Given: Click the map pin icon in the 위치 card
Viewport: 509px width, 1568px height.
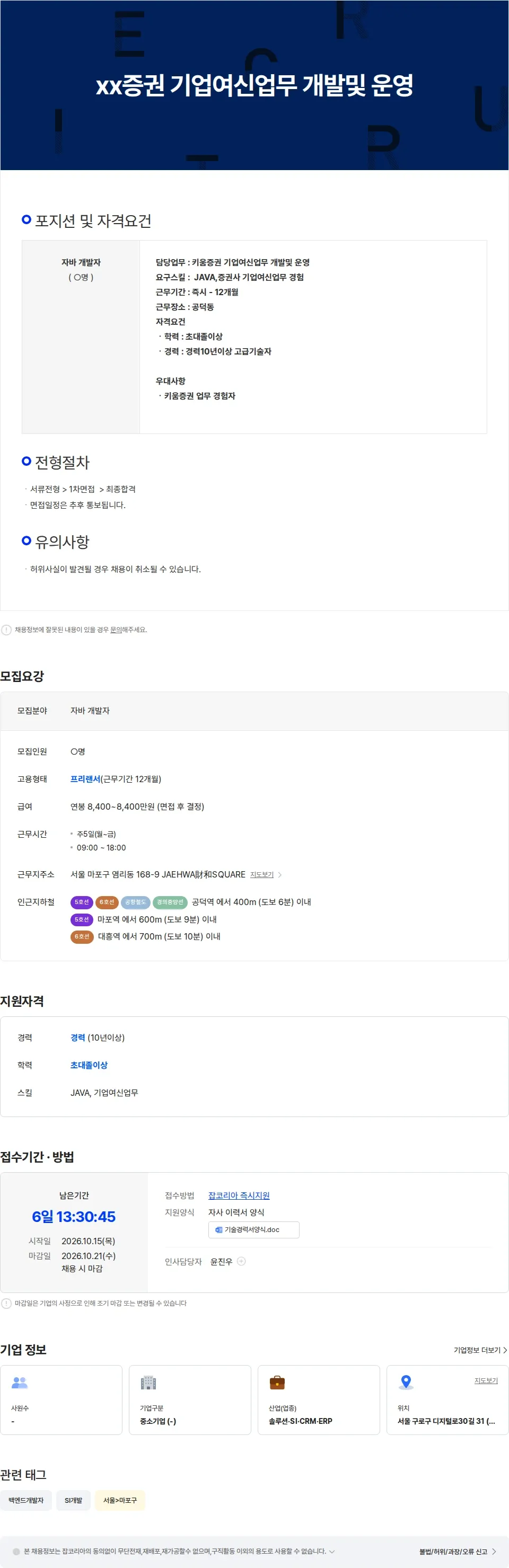Looking at the screenshot, I should [x=406, y=1383].
